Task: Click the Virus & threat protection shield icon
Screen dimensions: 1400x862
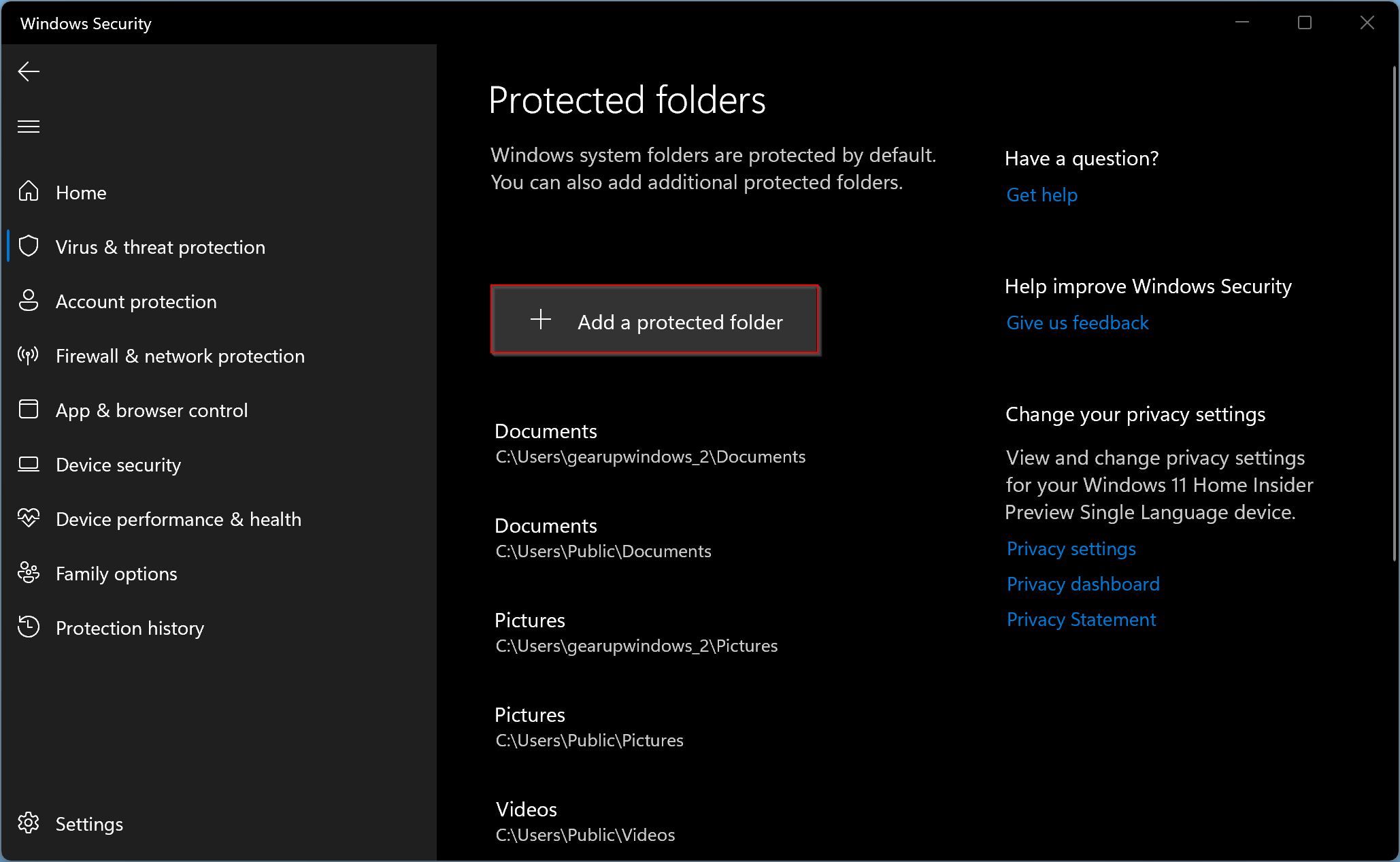Action: tap(29, 246)
